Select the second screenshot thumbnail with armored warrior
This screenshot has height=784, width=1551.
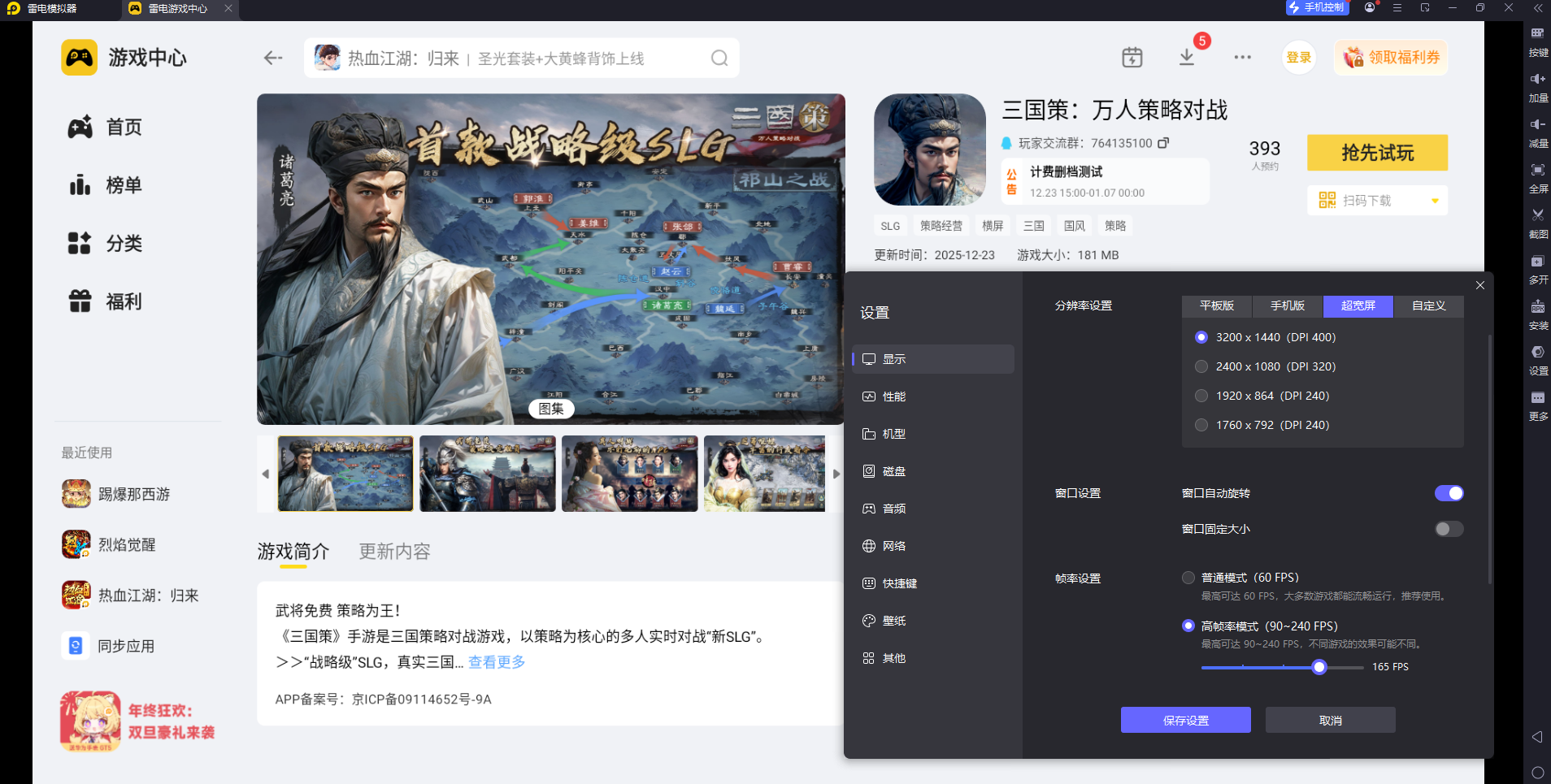tap(488, 474)
